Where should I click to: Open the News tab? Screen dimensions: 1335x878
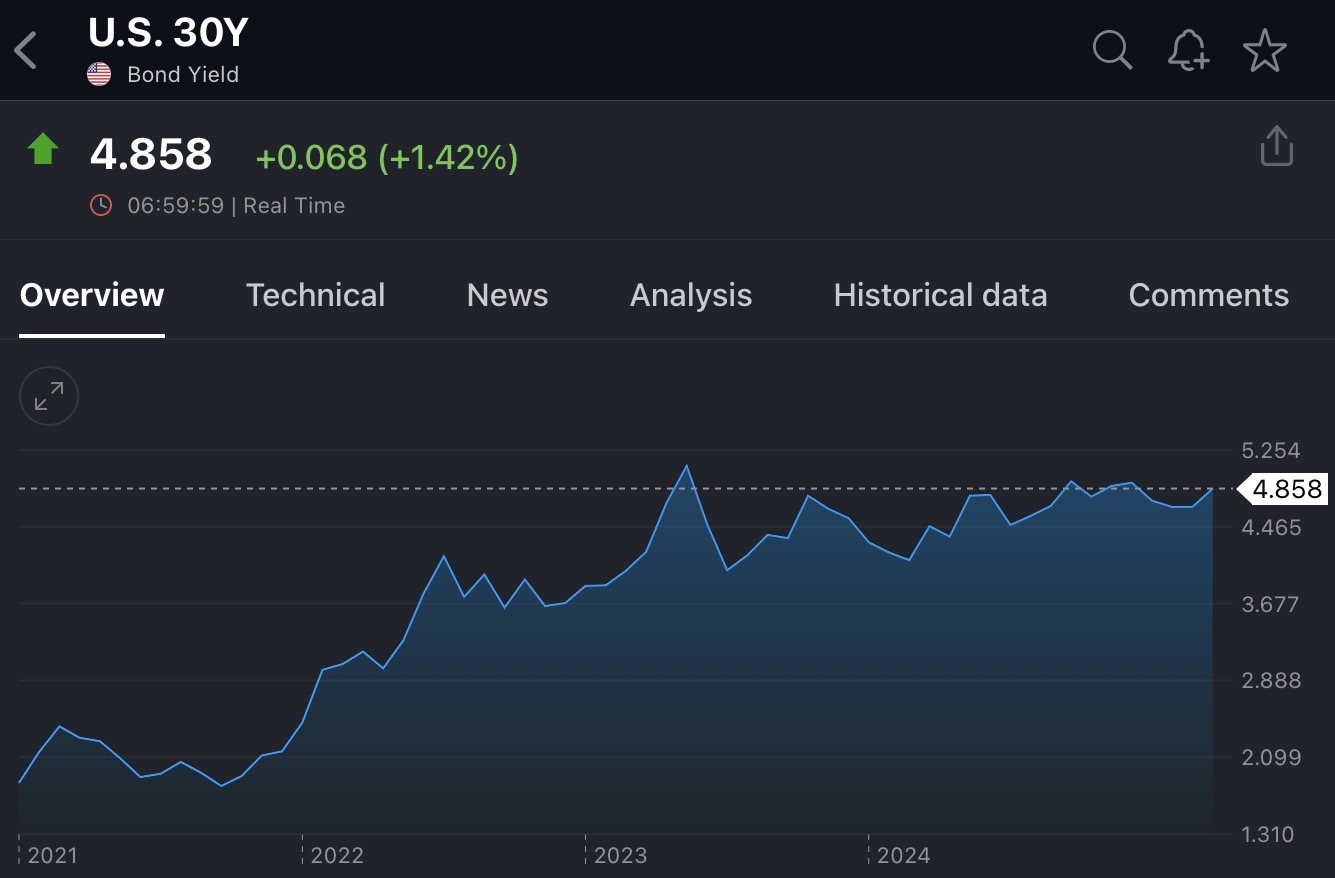tap(507, 295)
